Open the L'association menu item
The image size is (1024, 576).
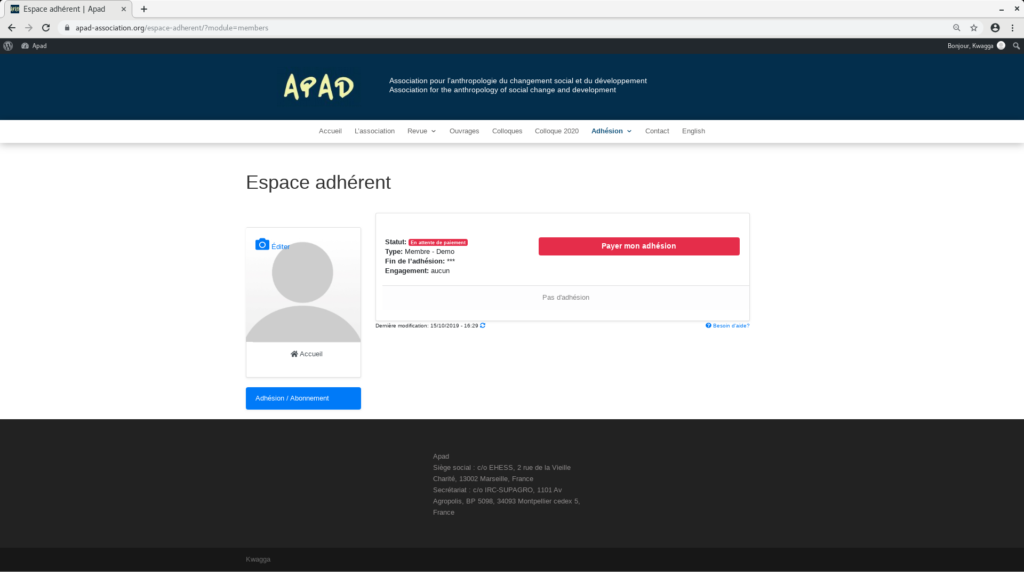pos(374,131)
